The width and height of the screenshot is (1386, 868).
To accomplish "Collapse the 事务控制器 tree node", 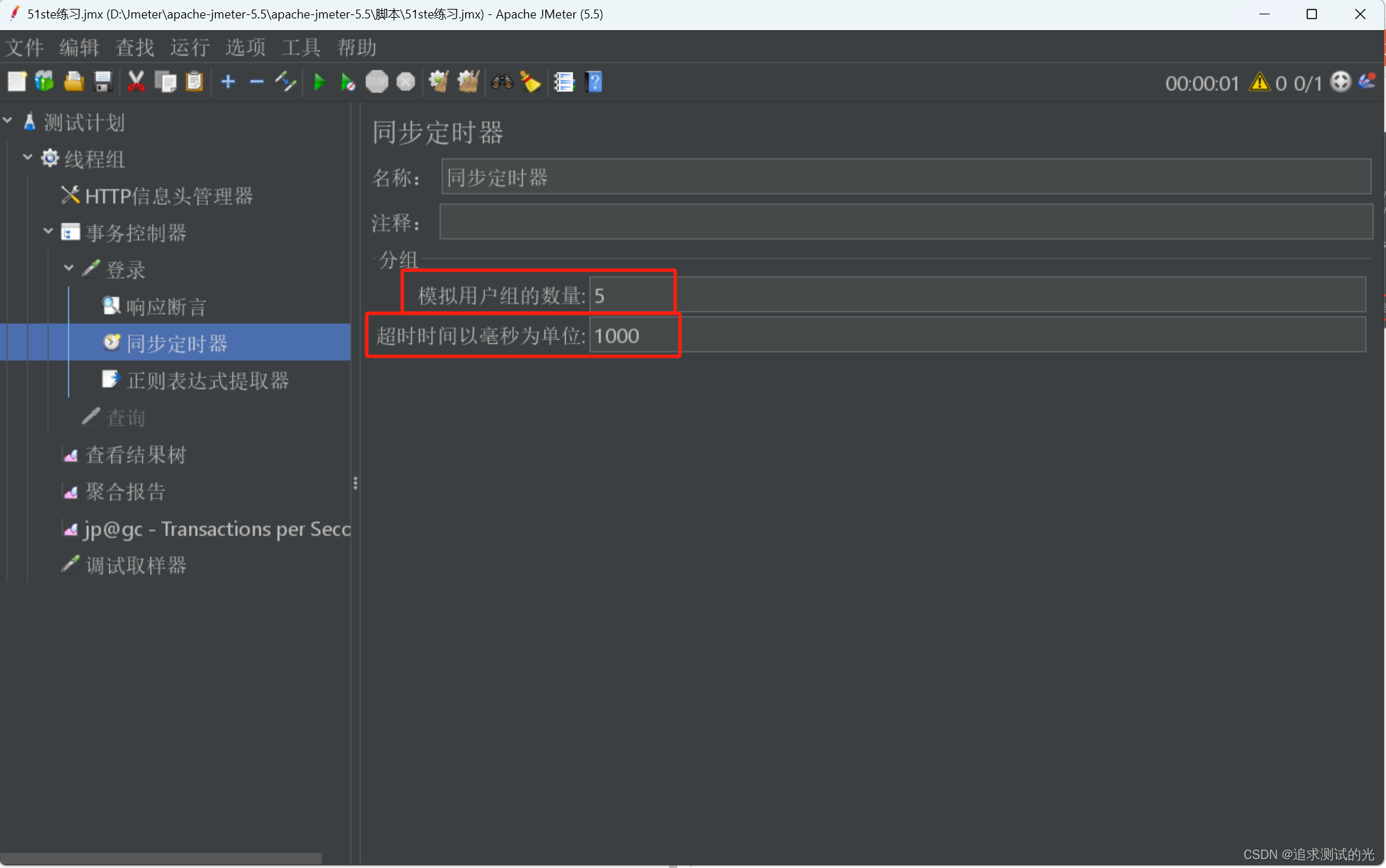I will [x=48, y=232].
